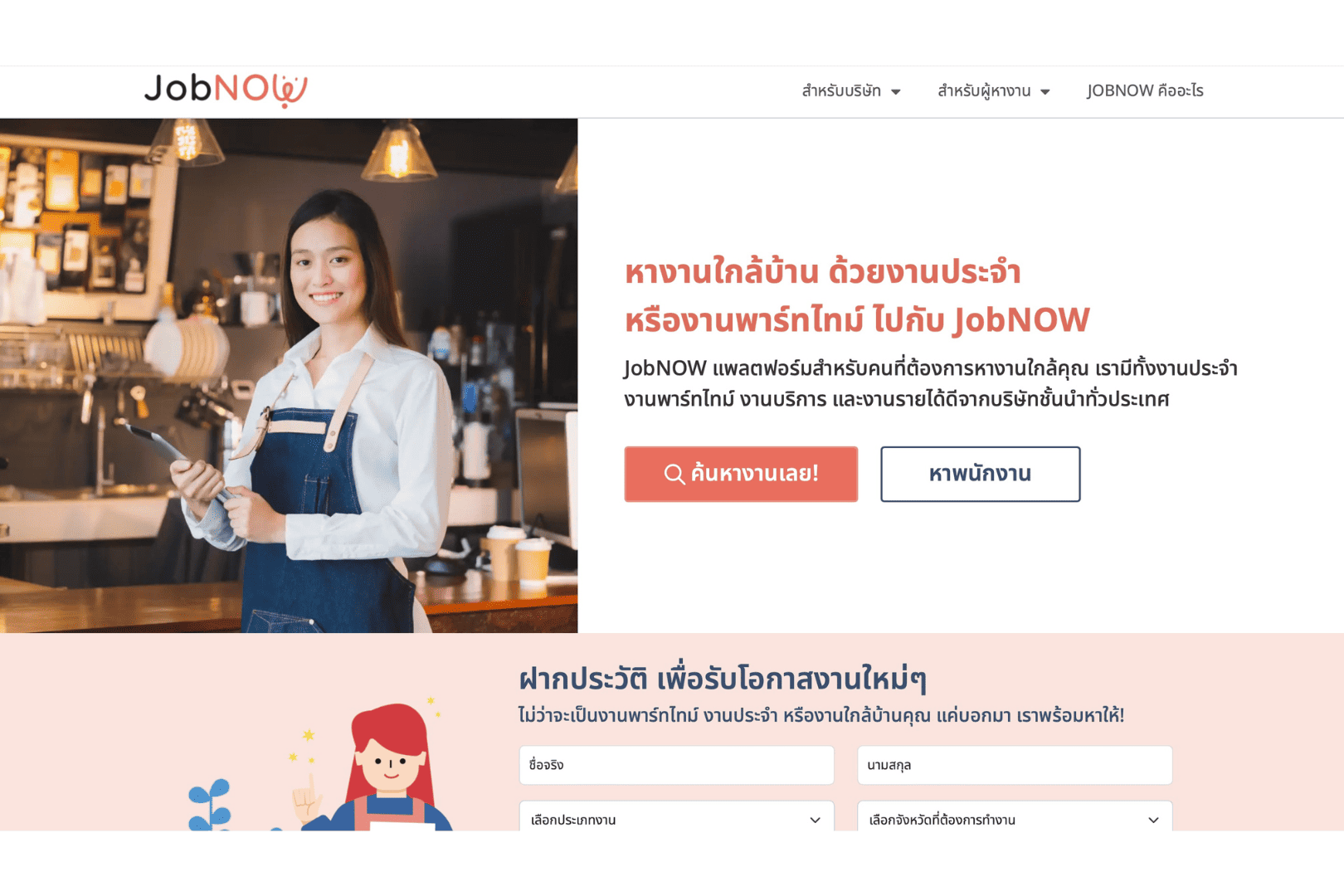The image size is (1344, 896).
Task: Focus the นามสกุล input field
Action: (1015, 765)
